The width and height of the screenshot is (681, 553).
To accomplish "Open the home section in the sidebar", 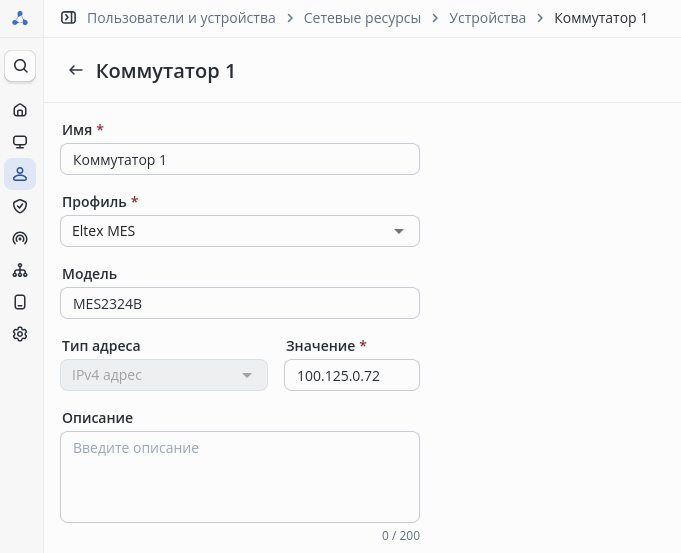I will pyautogui.click(x=20, y=110).
